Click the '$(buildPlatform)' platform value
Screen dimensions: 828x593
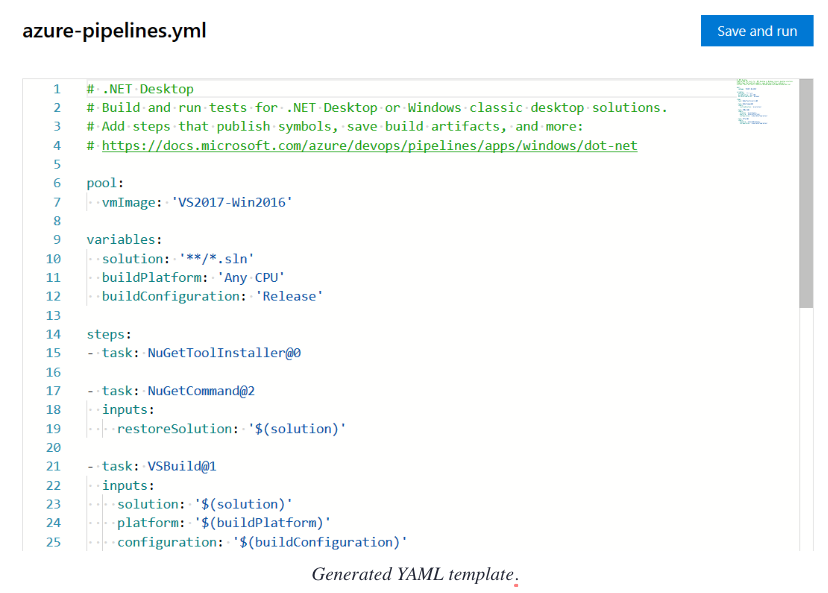[x=262, y=523]
